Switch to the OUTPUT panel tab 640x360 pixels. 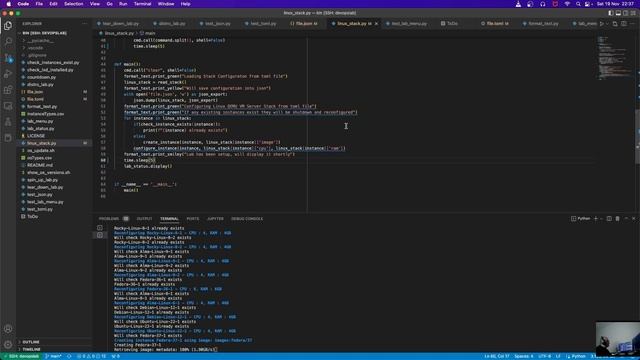point(144,219)
